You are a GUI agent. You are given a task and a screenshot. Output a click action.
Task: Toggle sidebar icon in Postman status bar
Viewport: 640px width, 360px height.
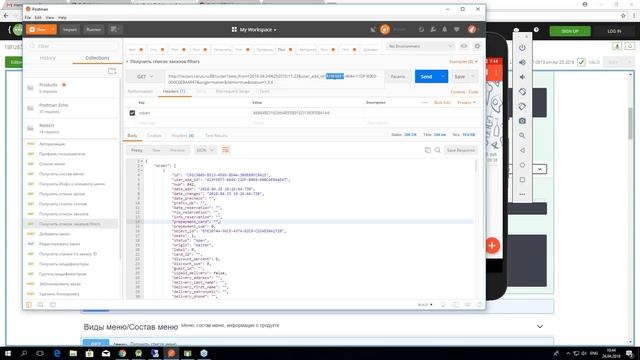29,304
